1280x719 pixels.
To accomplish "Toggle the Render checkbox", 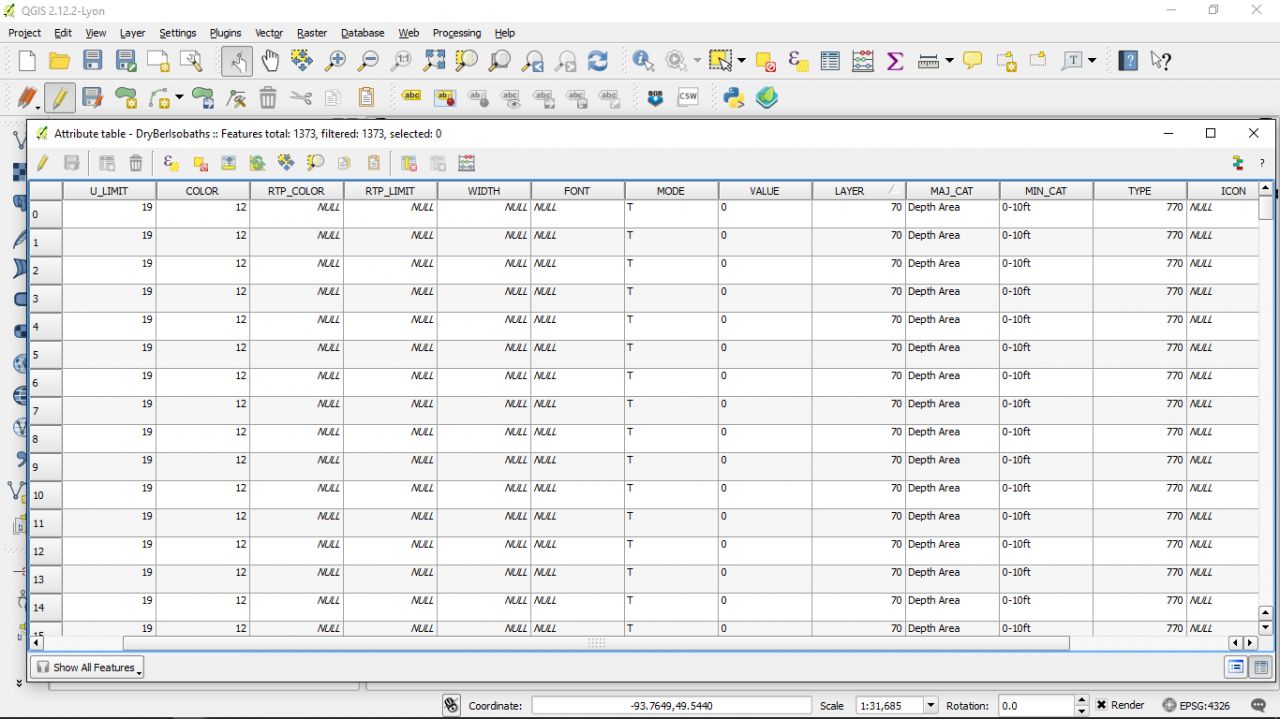I will (1102, 705).
